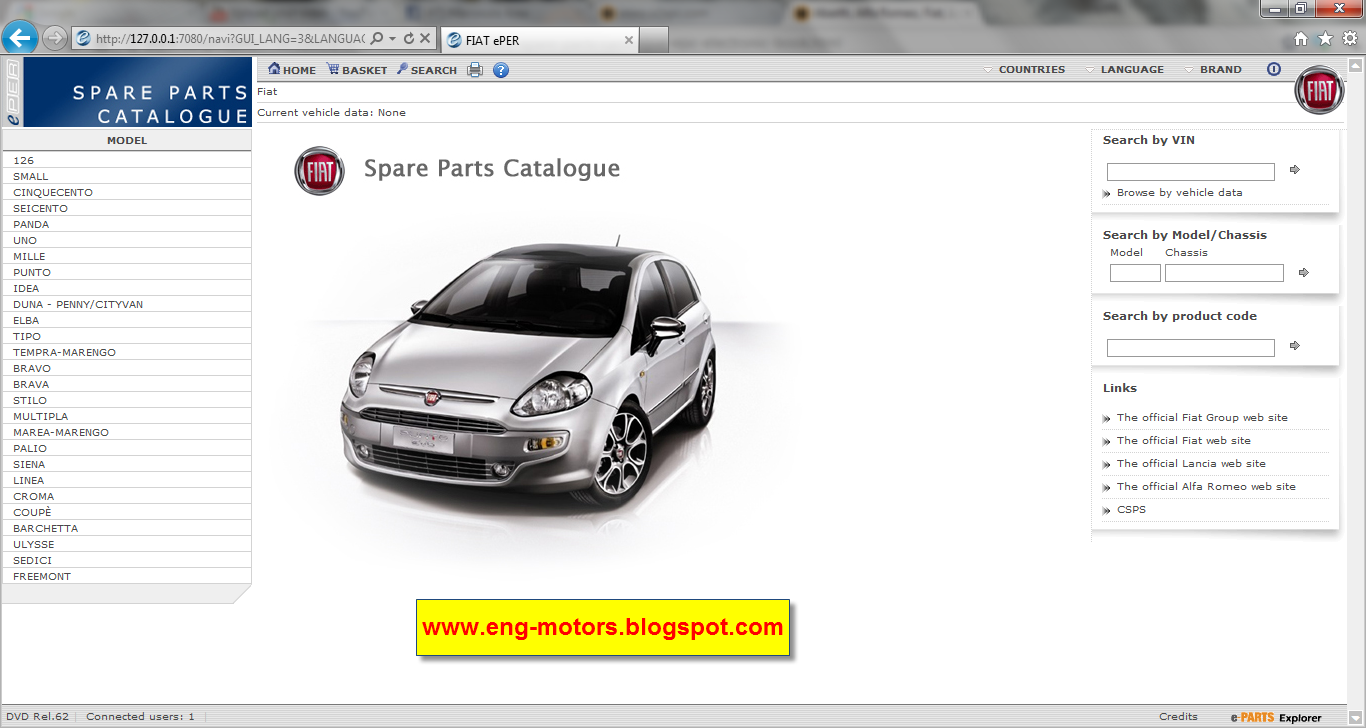Image resolution: width=1366 pixels, height=728 pixels.
Task: Expand the COUNTRIES dropdown
Action: pyautogui.click(x=1024, y=70)
